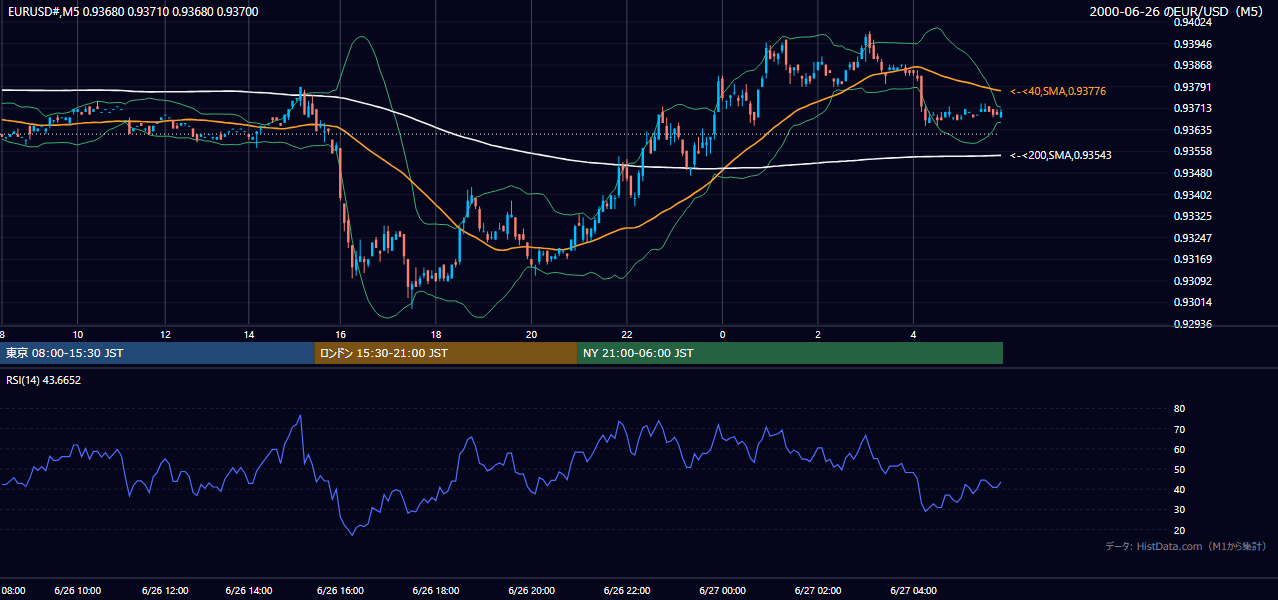Select the ロンドン 15:30-21:00 JST session bar
The height and width of the screenshot is (600, 1278).
click(446, 353)
